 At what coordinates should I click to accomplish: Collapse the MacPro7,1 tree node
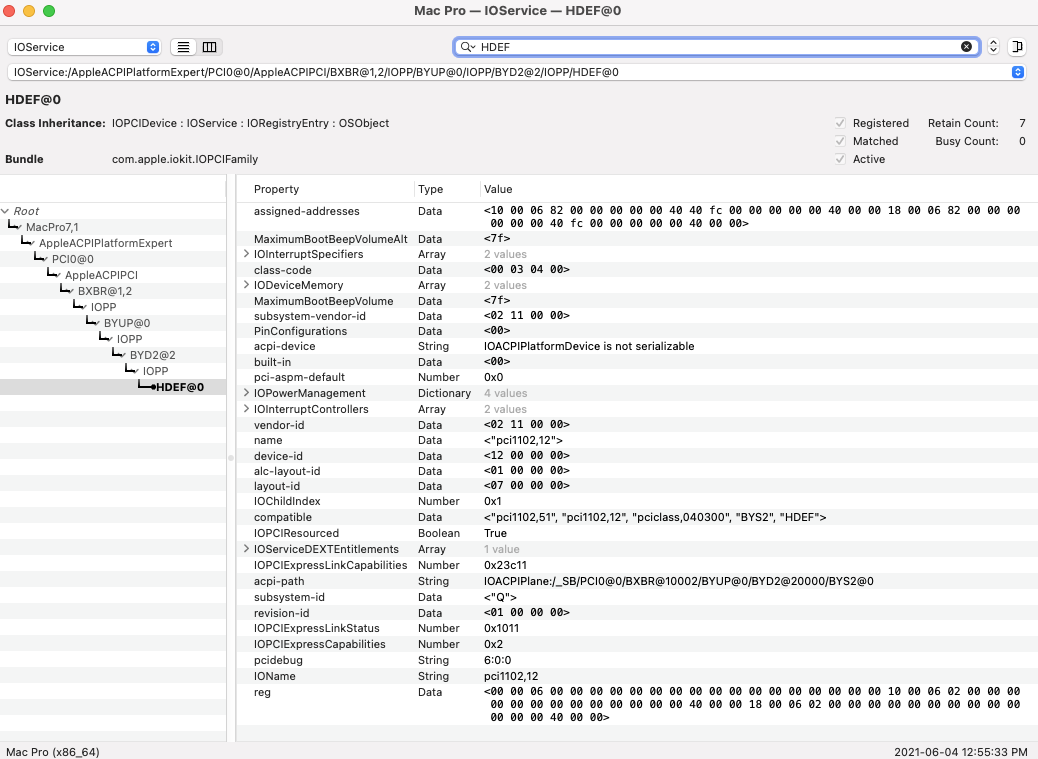(x=18, y=227)
